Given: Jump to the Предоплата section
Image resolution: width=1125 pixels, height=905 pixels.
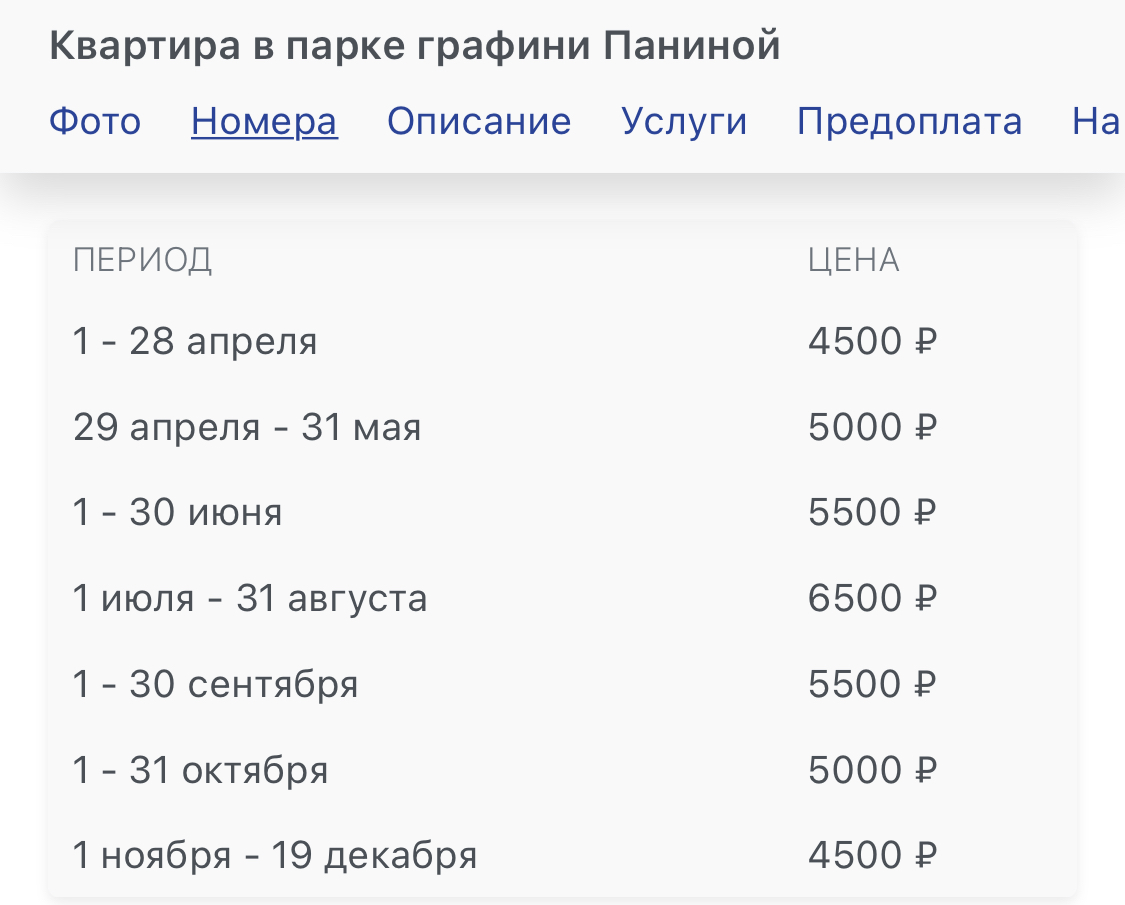Looking at the screenshot, I should [x=909, y=121].
